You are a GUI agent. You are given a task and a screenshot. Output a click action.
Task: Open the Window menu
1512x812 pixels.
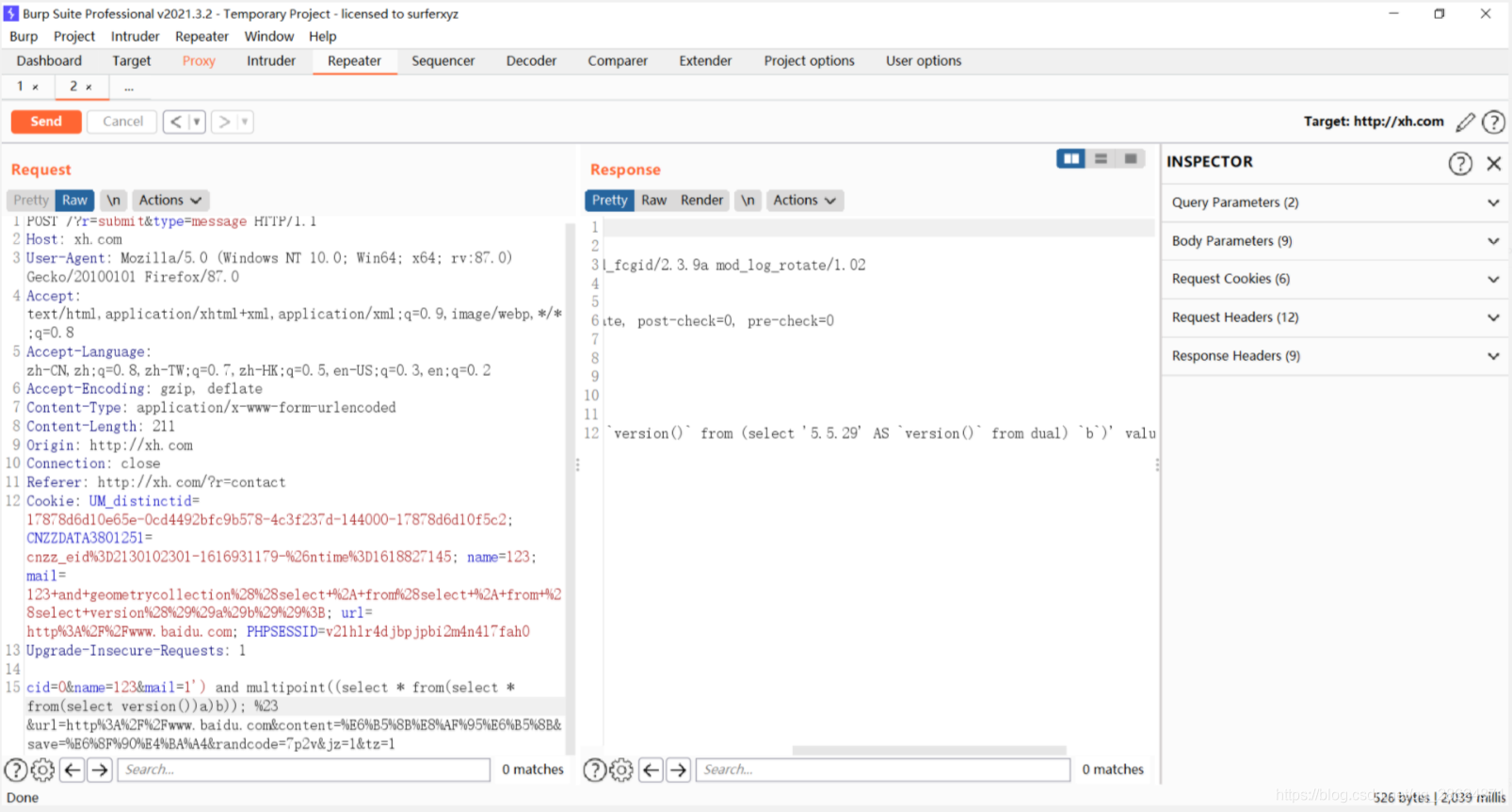tap(269, 37)
